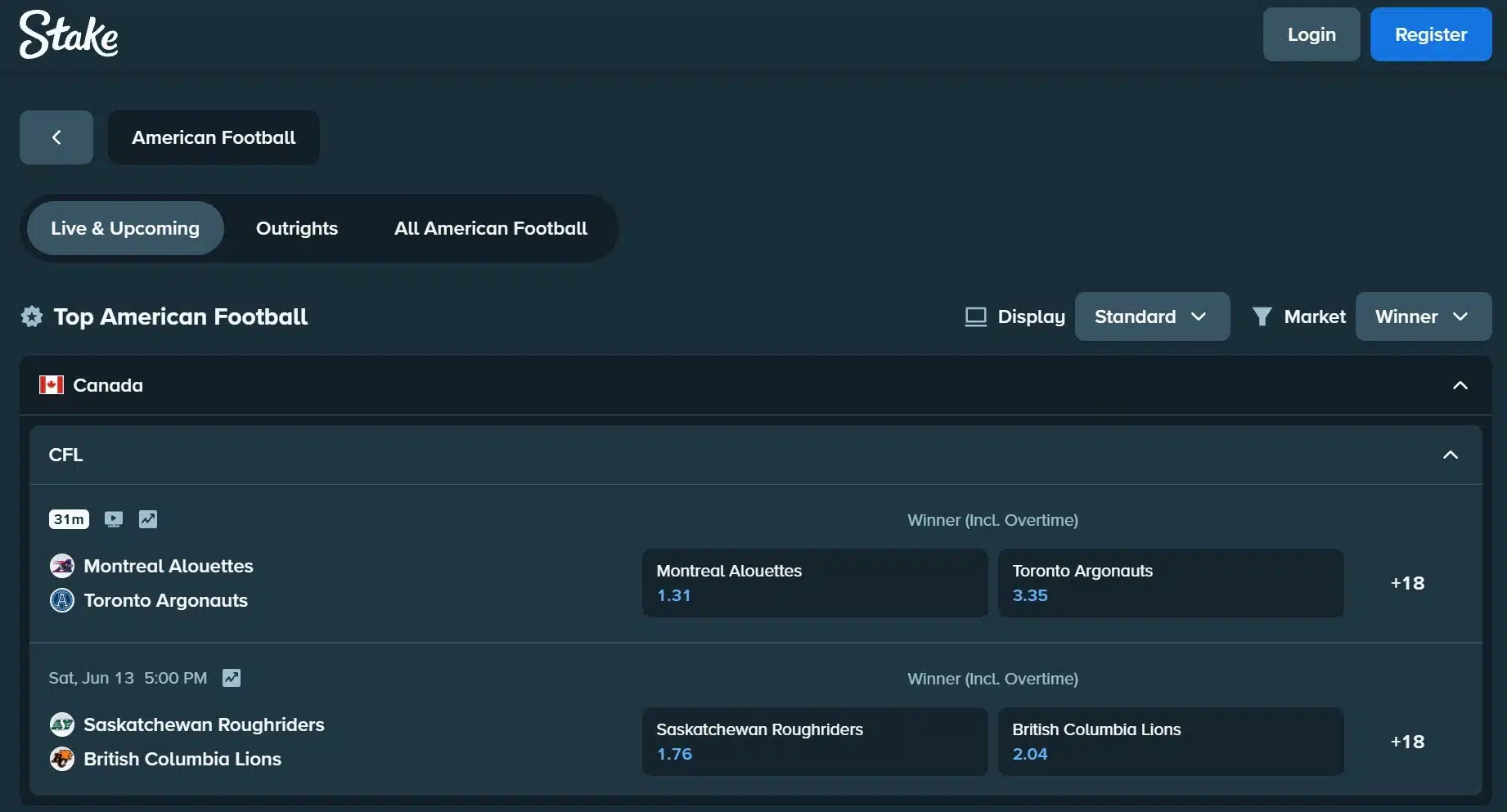Screen dimensions: 1507x812
Task: Click the gear icon beside Top American Football
Action: click(32, 316)
